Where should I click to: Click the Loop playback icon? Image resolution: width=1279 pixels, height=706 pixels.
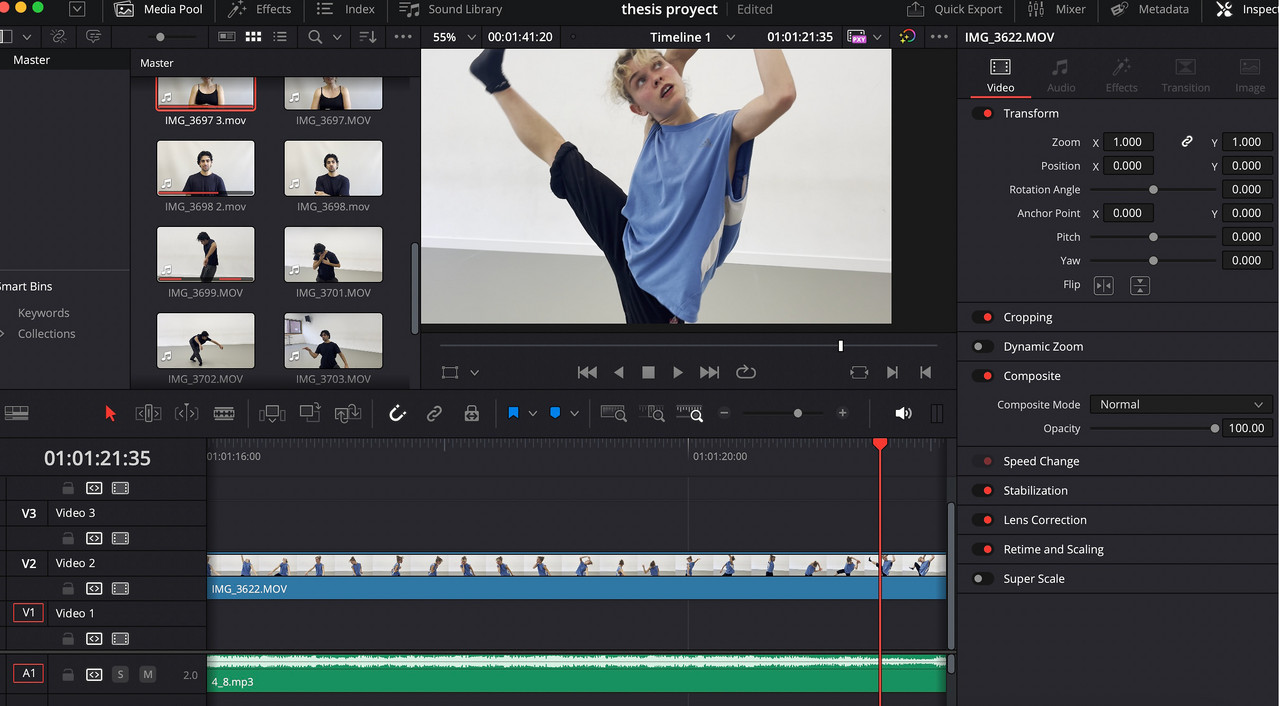745,372
